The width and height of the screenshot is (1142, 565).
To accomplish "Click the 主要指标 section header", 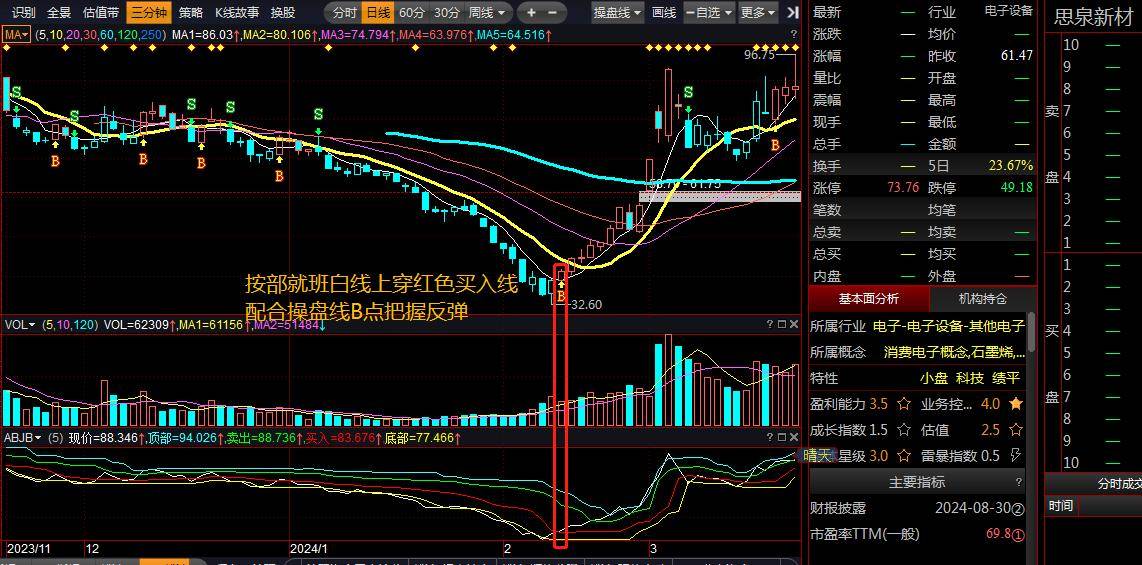I will (x=916, y=482).
